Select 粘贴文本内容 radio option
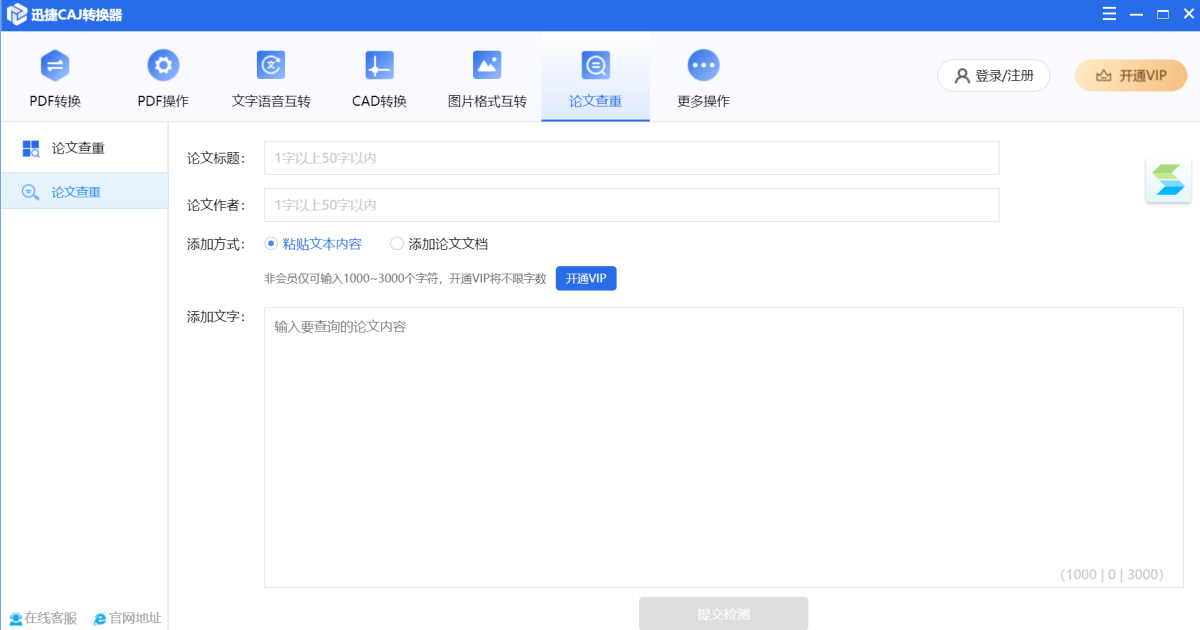The height and width of the screenshot is (630, 1200). click(x=271, y=243)
